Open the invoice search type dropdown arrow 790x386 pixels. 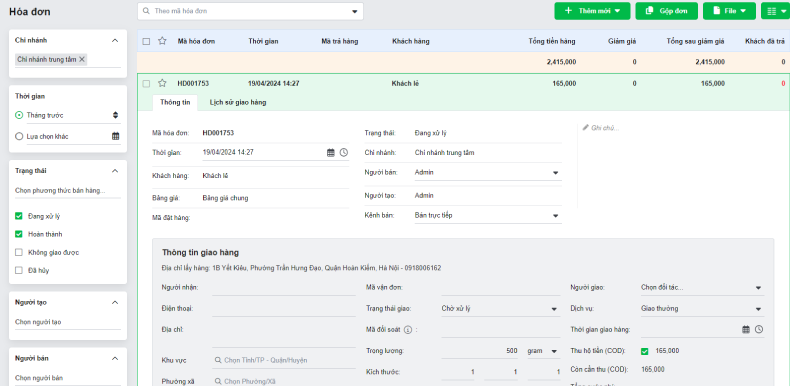tap(354, 11)
